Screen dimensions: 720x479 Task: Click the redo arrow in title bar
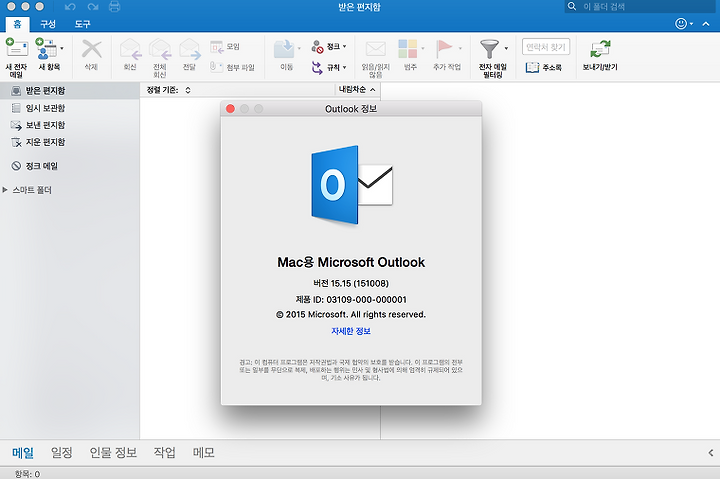[93, 7]
